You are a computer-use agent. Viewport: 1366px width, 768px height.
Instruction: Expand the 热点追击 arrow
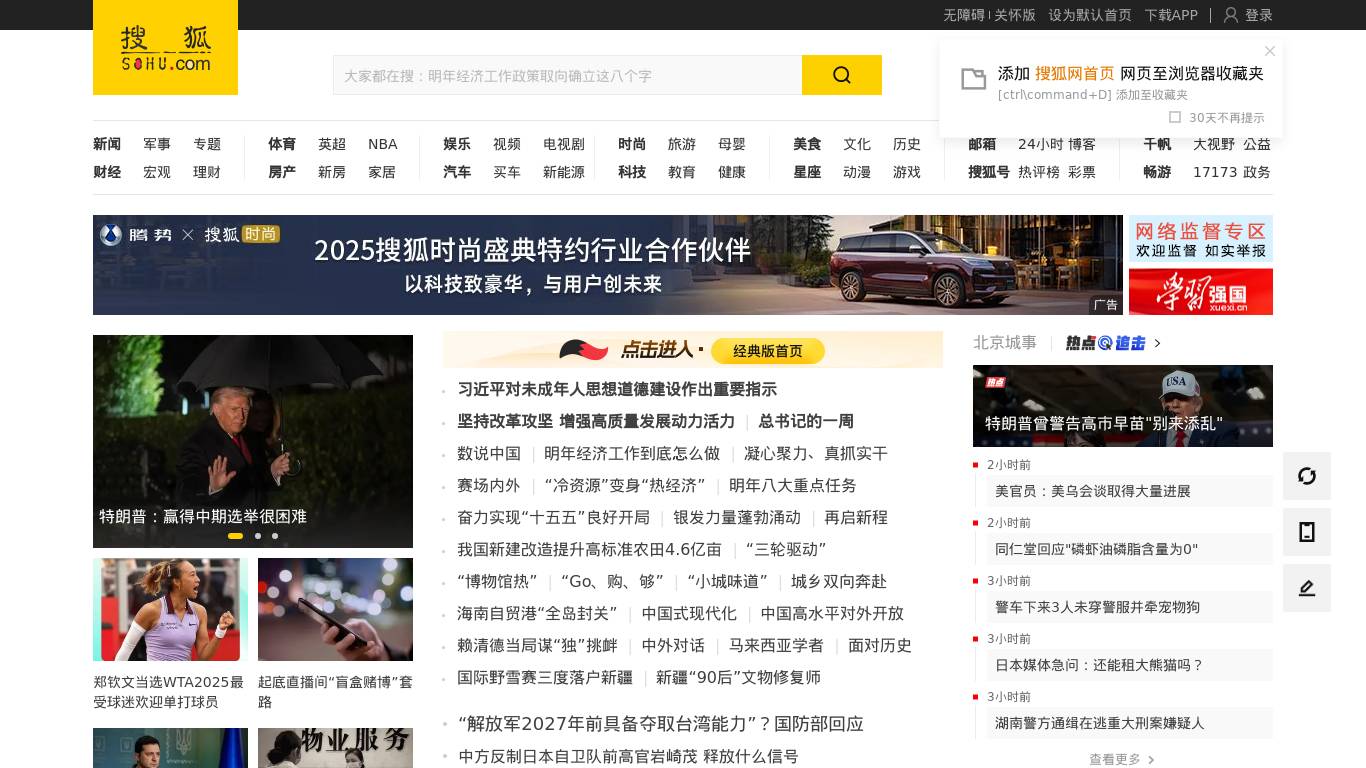point(1157,343)
